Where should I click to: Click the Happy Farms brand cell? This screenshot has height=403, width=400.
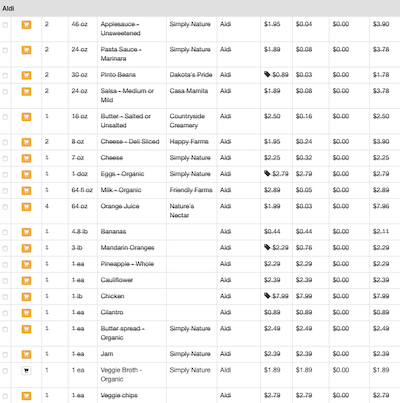[x=189, y=142]
